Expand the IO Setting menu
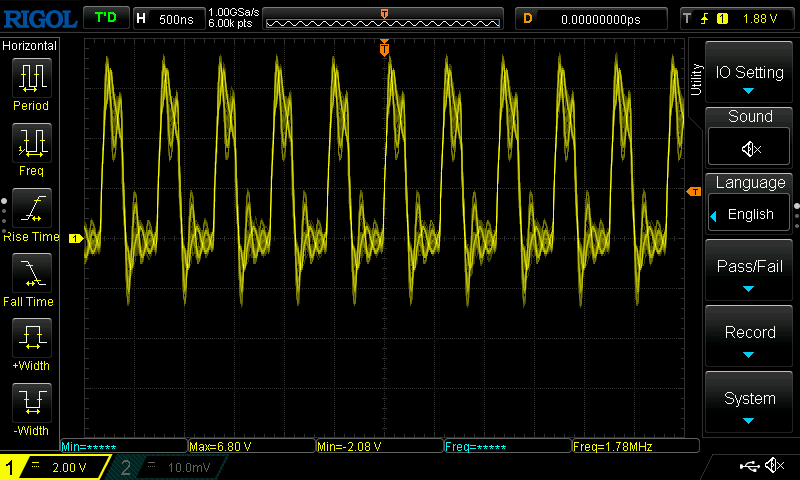 click(750, 76)
